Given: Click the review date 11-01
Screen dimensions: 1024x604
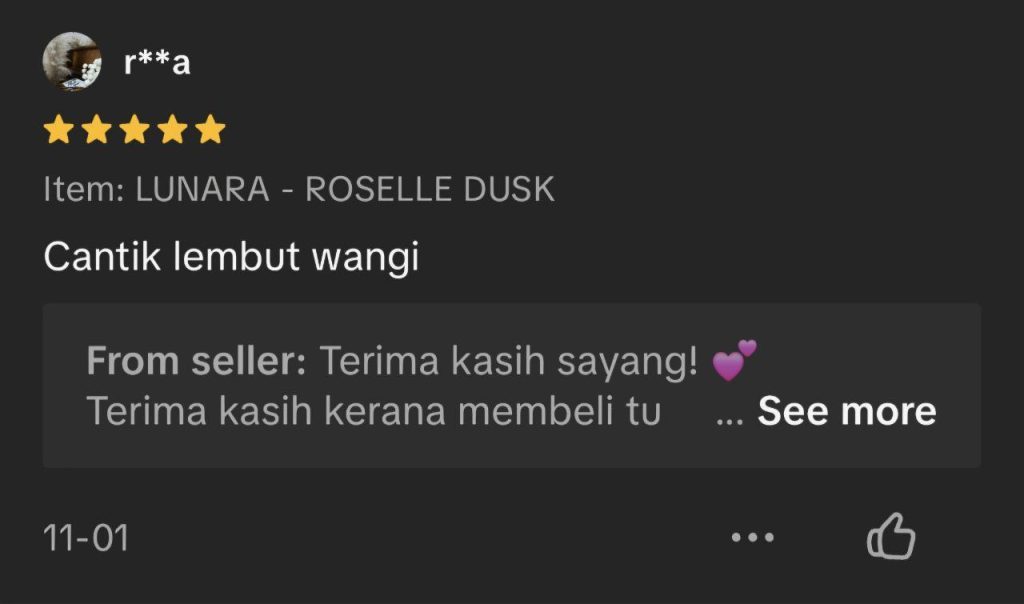Looking at the screenshot, I should [86, 538].
